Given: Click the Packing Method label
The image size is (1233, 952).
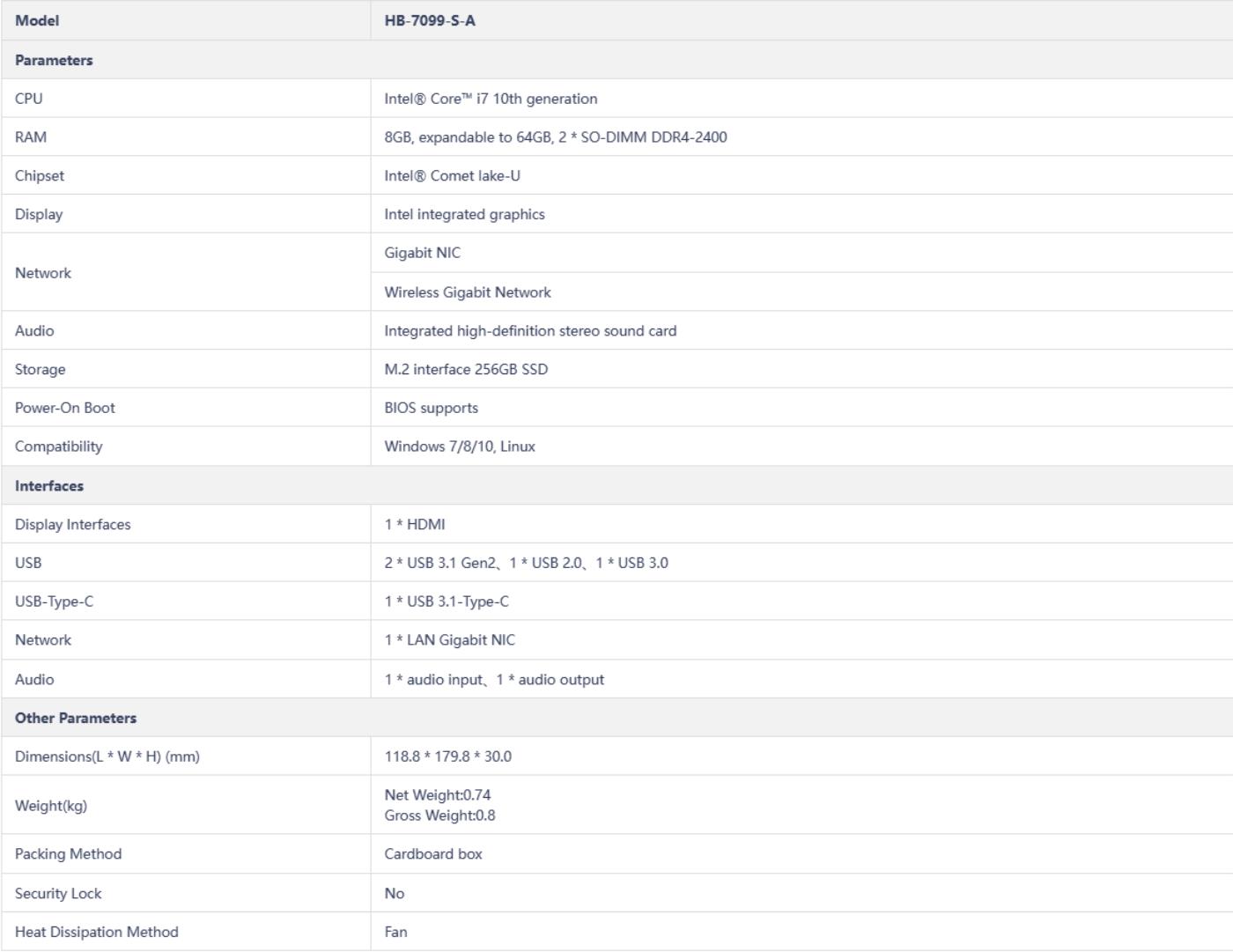Looking at the screenshot, I should (x=68, y=854).
